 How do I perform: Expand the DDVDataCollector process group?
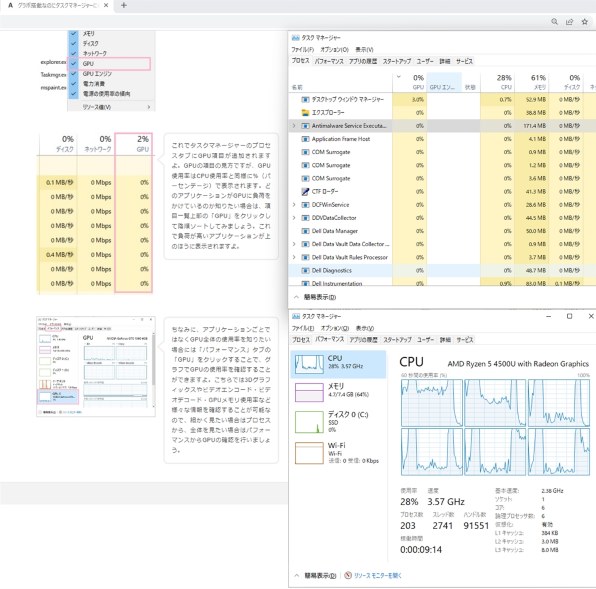[294, 218]
